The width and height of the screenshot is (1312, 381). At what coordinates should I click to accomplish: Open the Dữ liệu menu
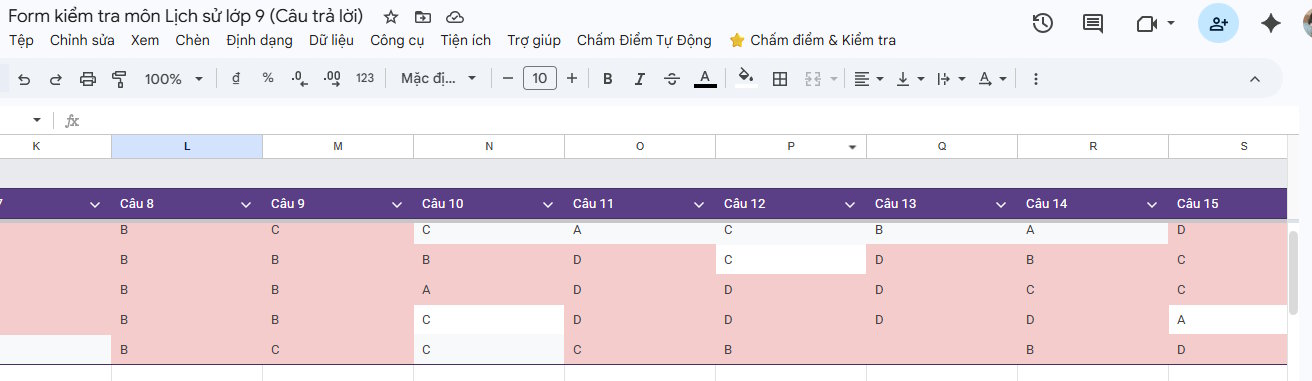pyautogui.click(x=331, y=40)
